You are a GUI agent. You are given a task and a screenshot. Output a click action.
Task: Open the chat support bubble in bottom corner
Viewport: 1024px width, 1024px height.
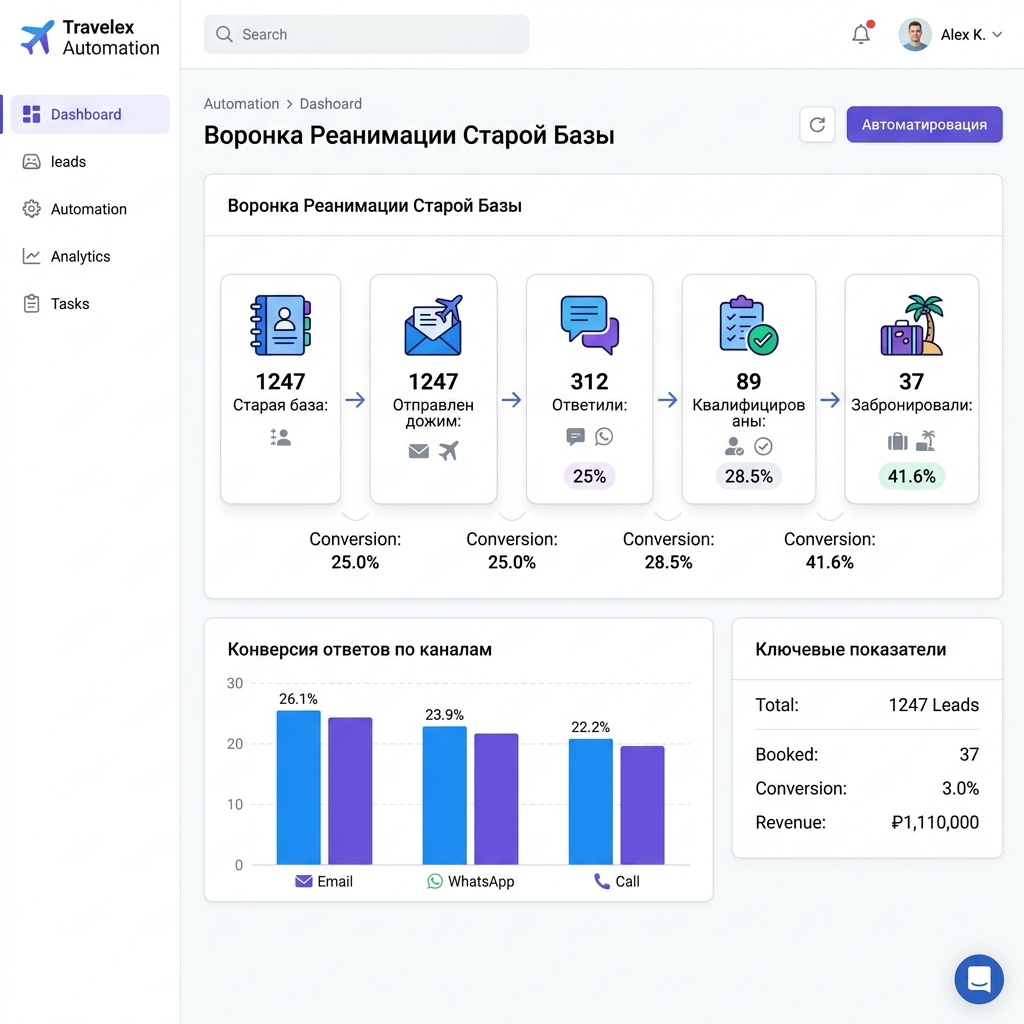(979, 979)
